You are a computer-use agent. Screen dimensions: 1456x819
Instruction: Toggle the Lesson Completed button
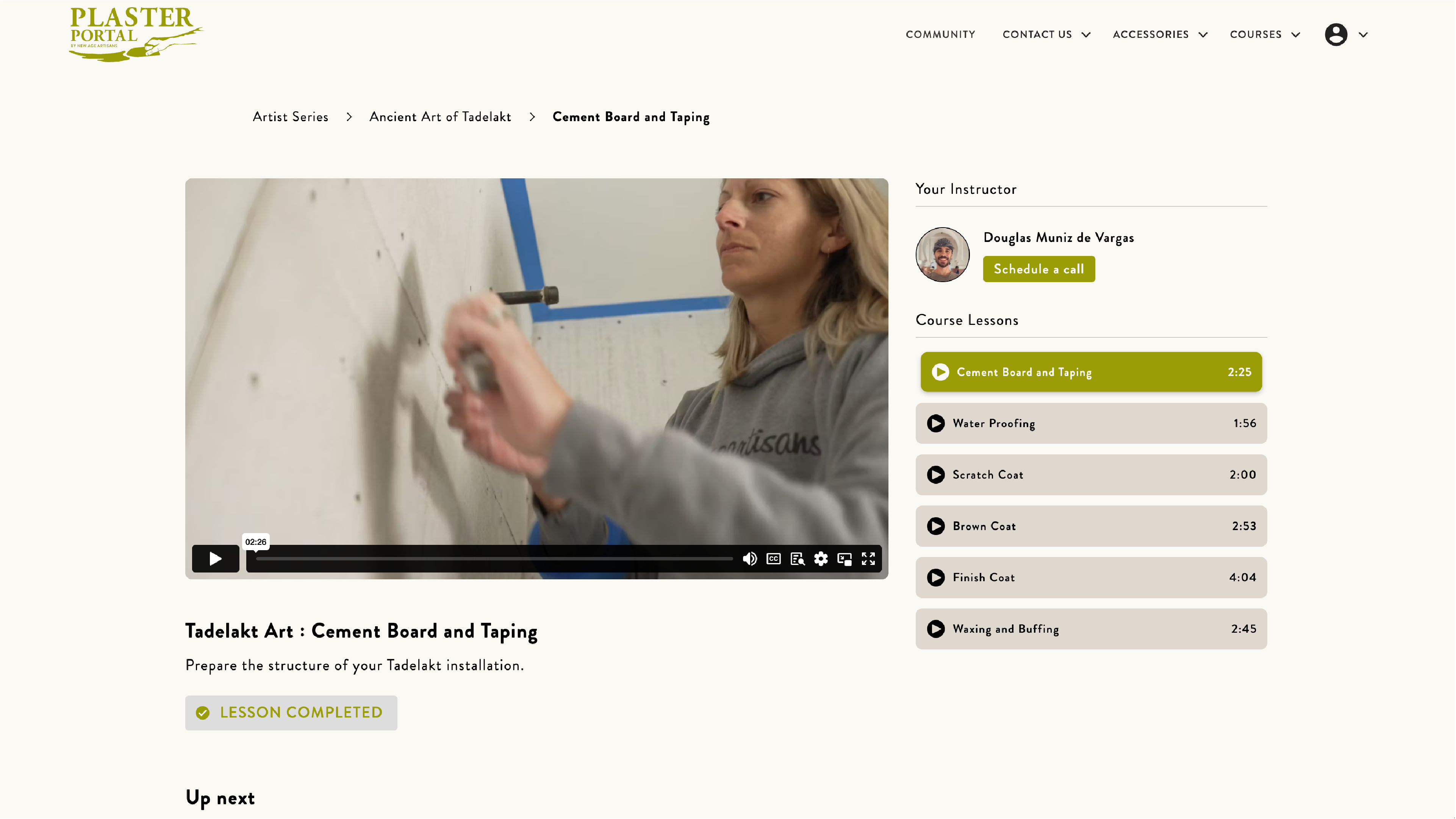click(291, 712)
